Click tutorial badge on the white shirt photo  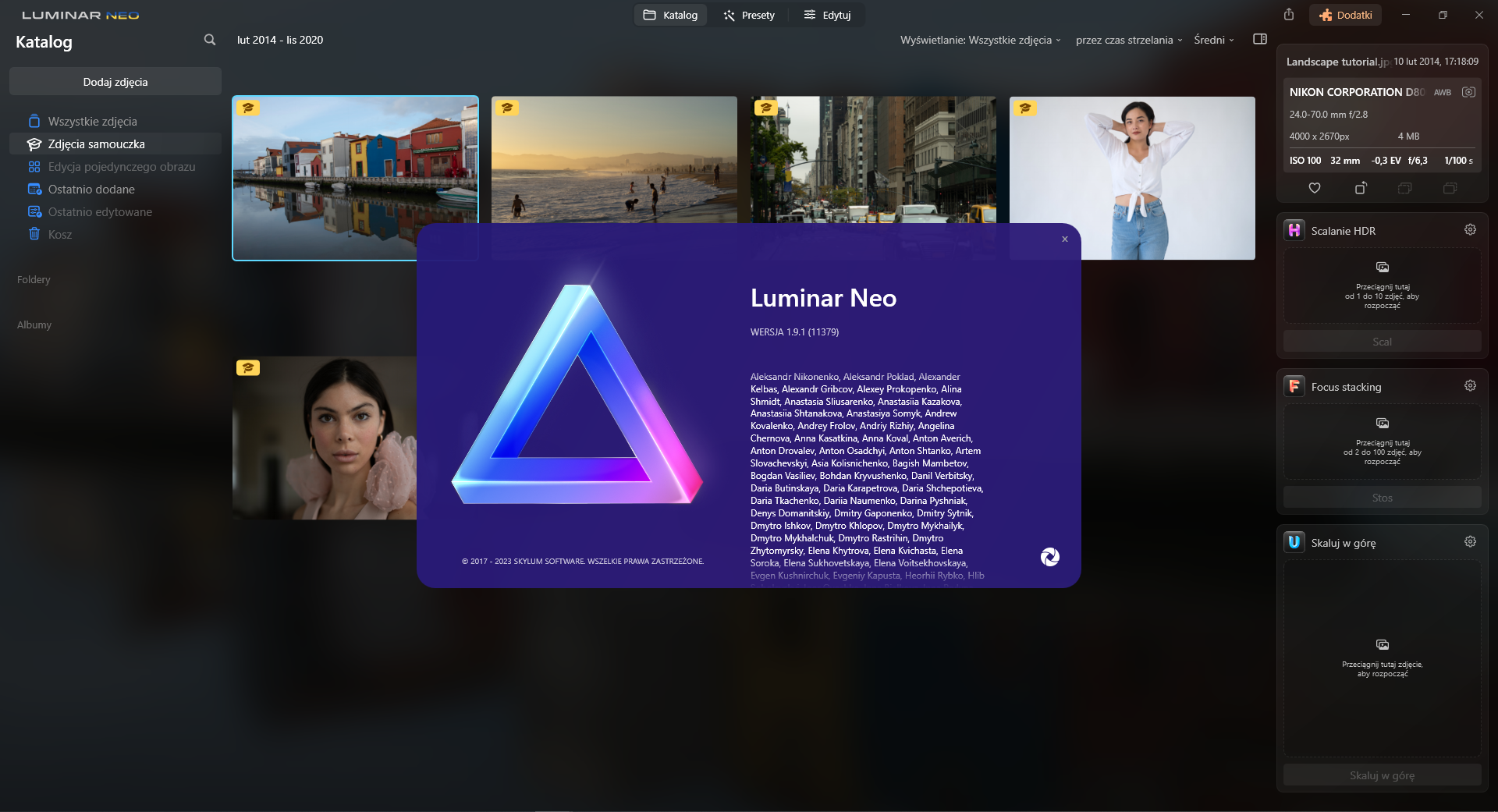click(x=1025, y=108)
